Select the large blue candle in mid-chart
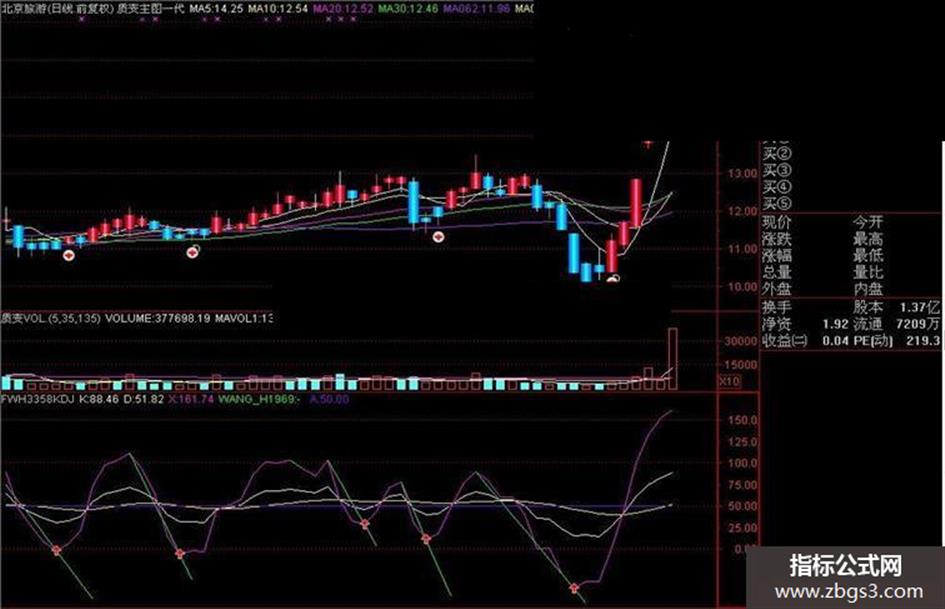This screenshot has width=945, height=609. click(413, 203)
